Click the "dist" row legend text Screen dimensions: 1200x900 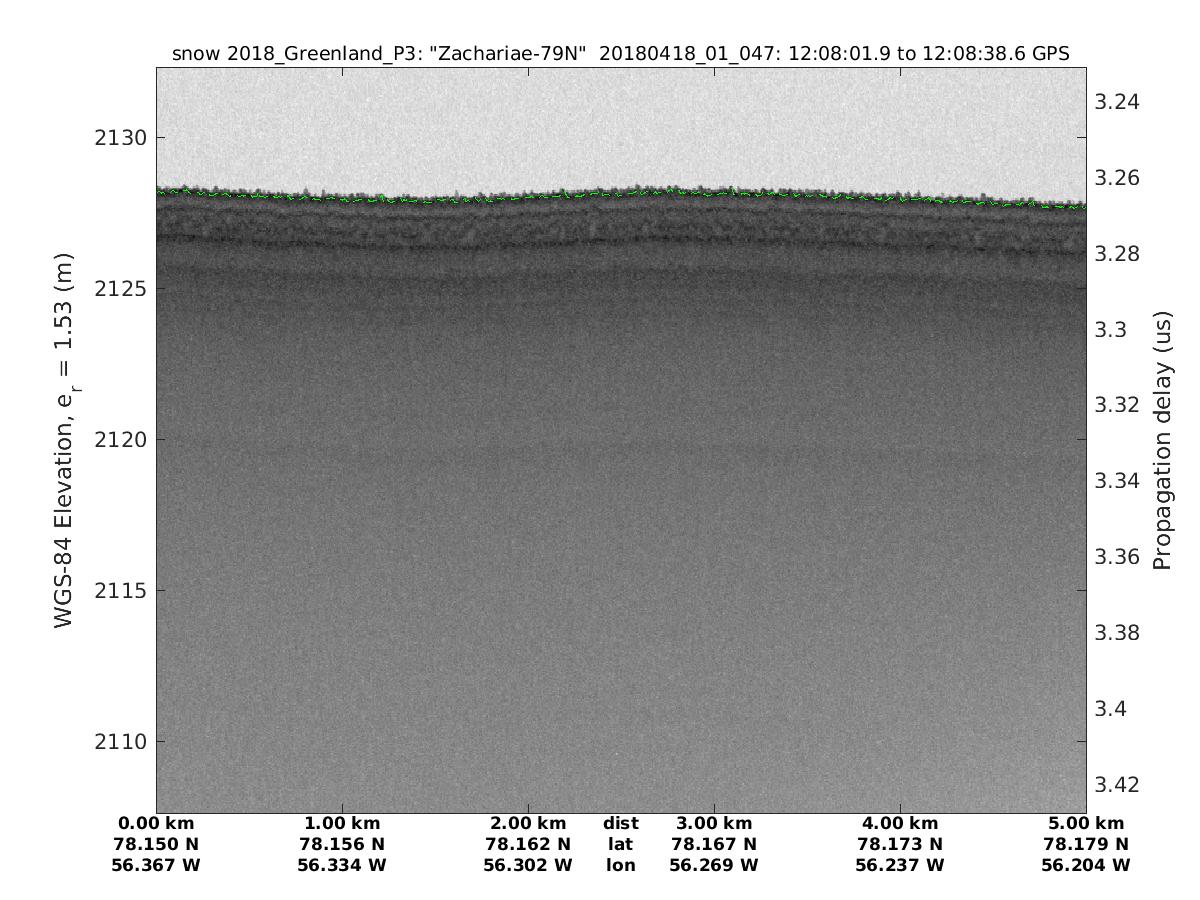point(621,824)
